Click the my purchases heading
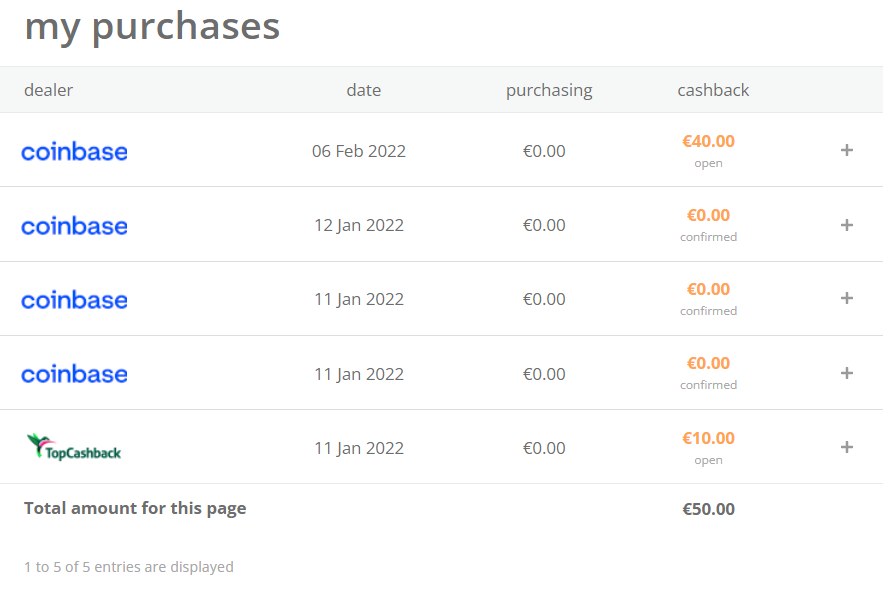Viewport: 883px width, 591px height. [x=152, y=27]
